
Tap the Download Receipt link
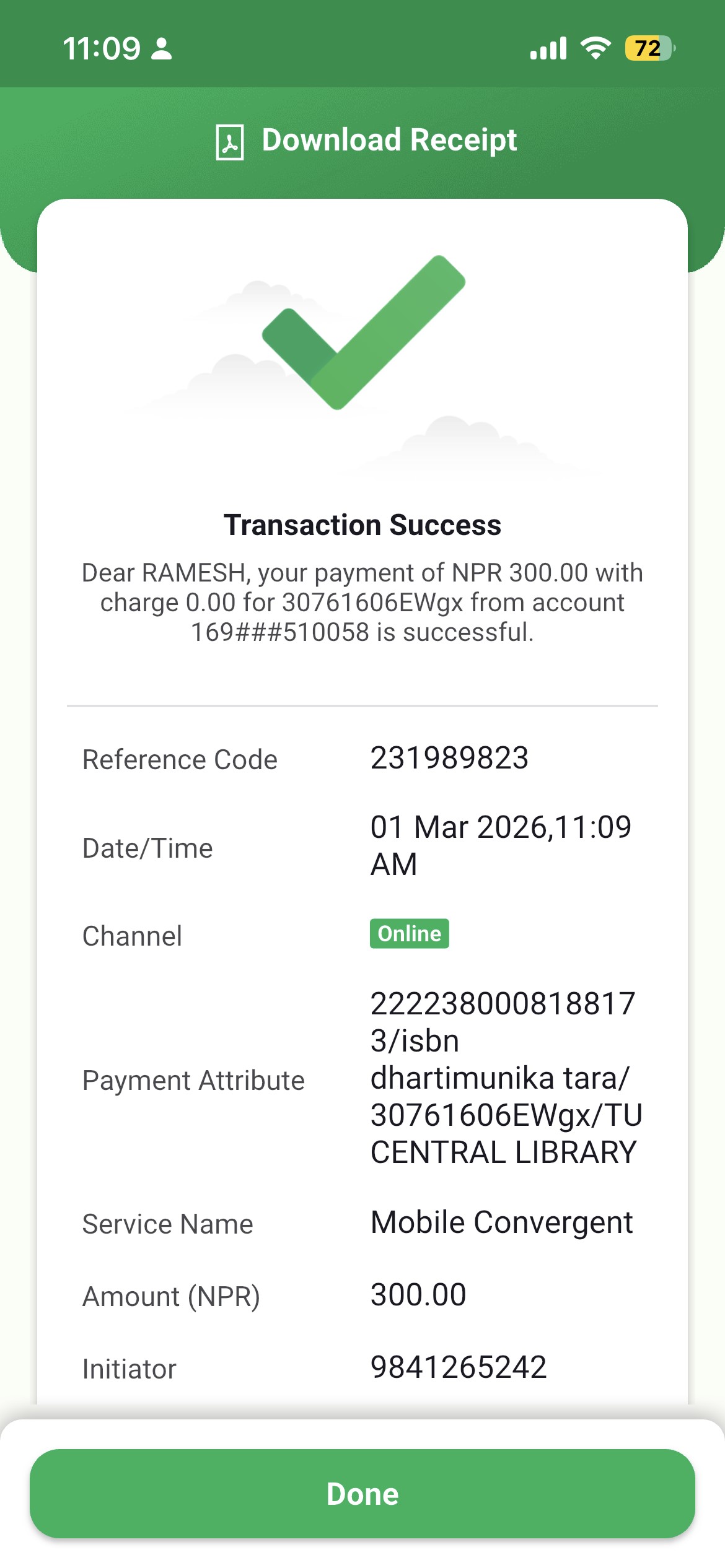tap(389, 140)
